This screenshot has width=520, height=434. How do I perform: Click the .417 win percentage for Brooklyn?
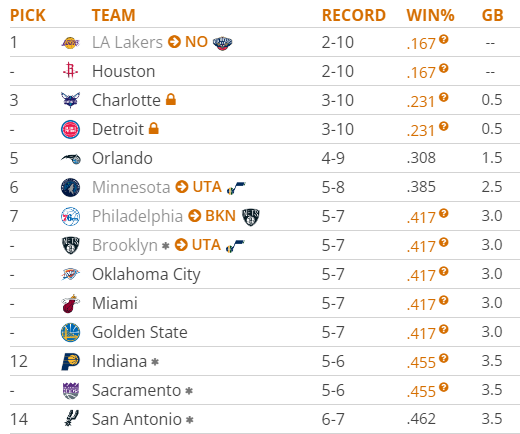(x=421, y=246)
